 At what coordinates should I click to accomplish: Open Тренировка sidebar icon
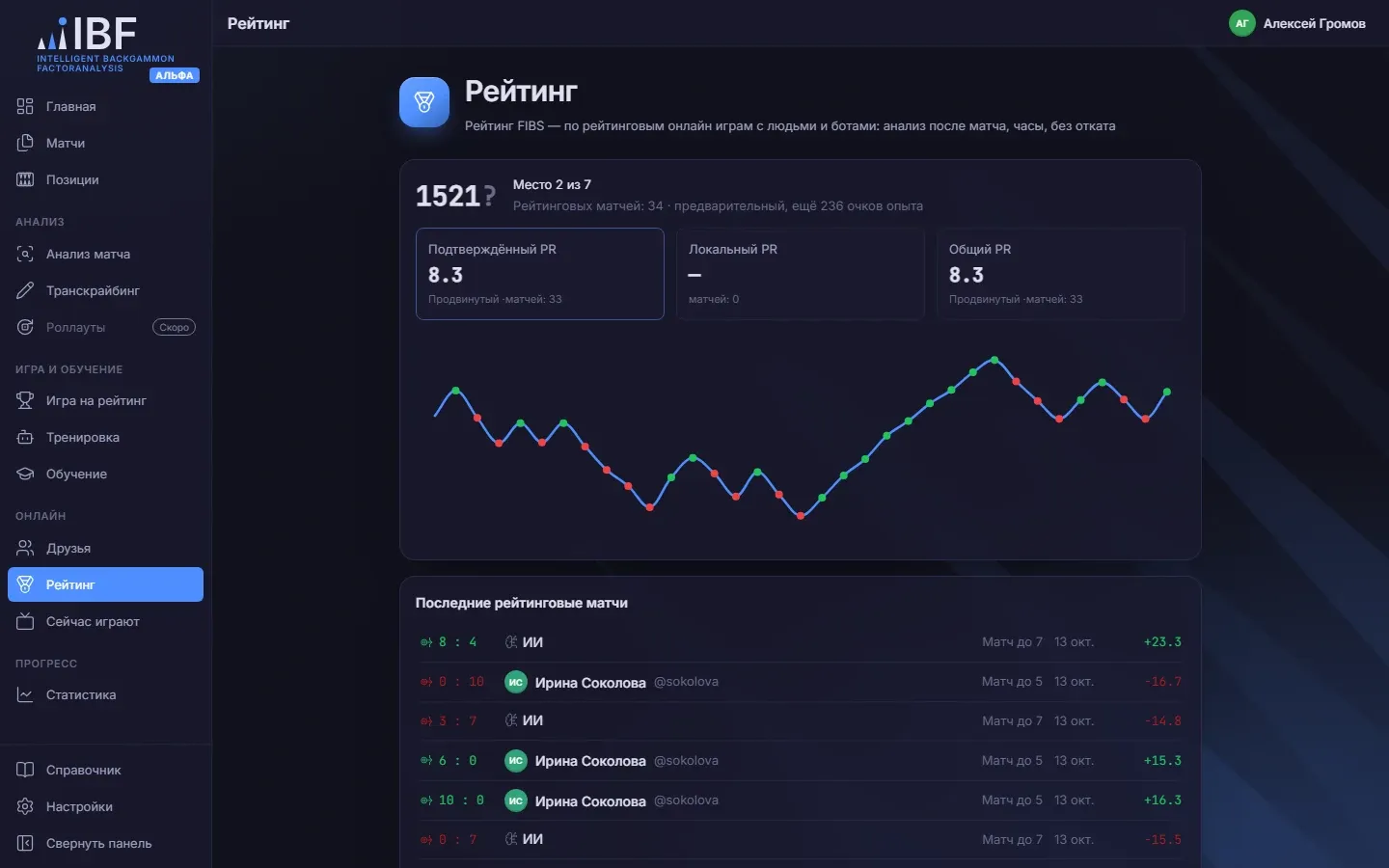pos(25,437)
